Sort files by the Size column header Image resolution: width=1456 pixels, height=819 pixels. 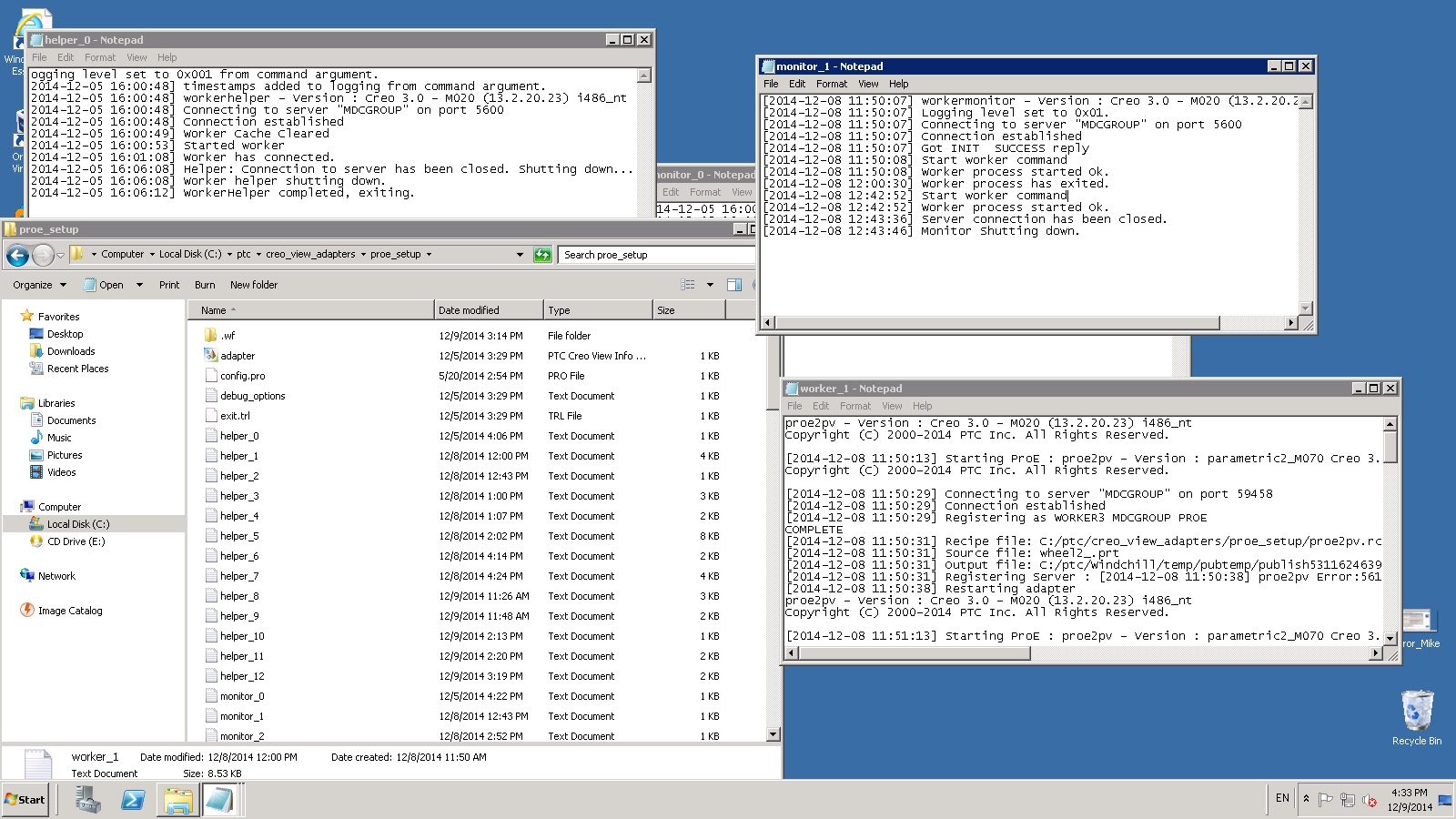689,310
